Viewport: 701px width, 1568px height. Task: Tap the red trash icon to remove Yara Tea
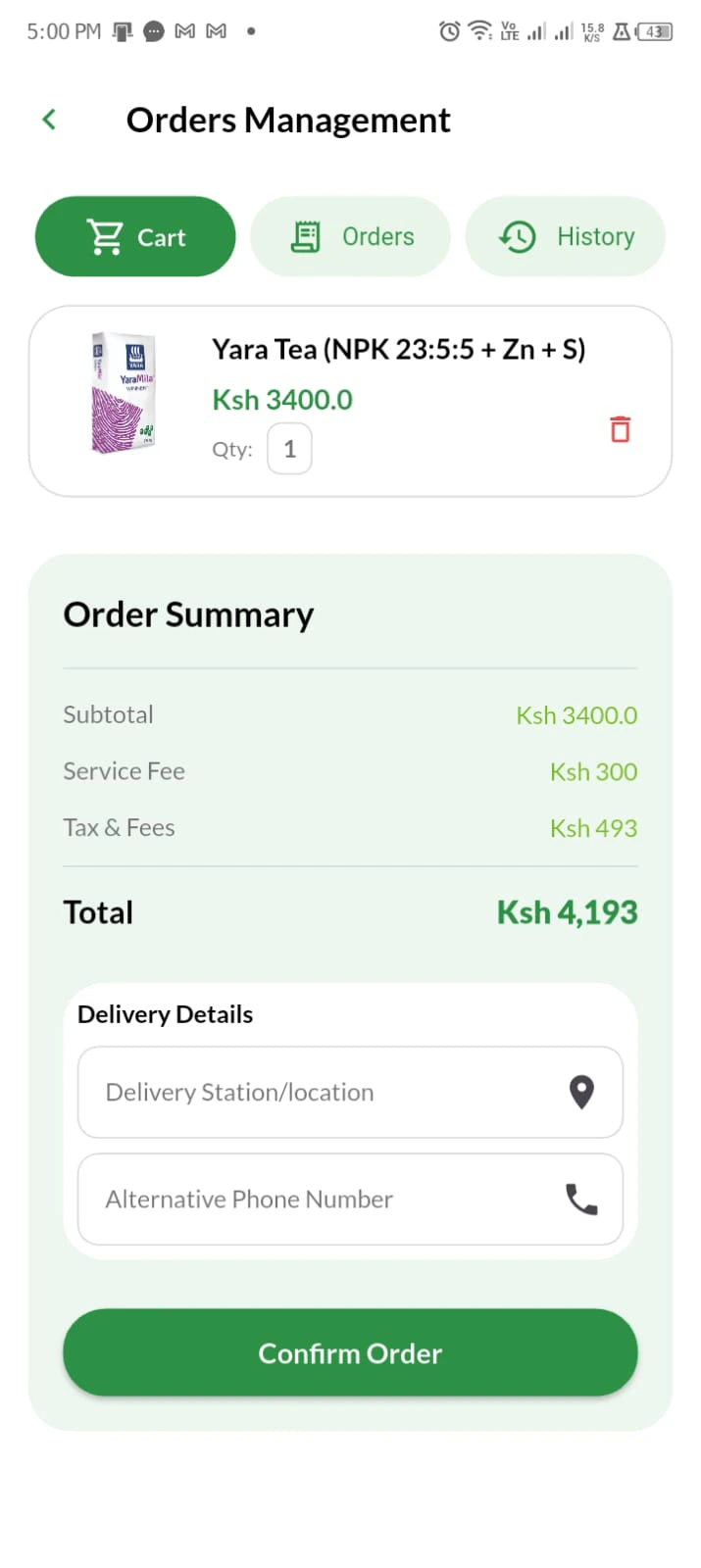point(619,428)
